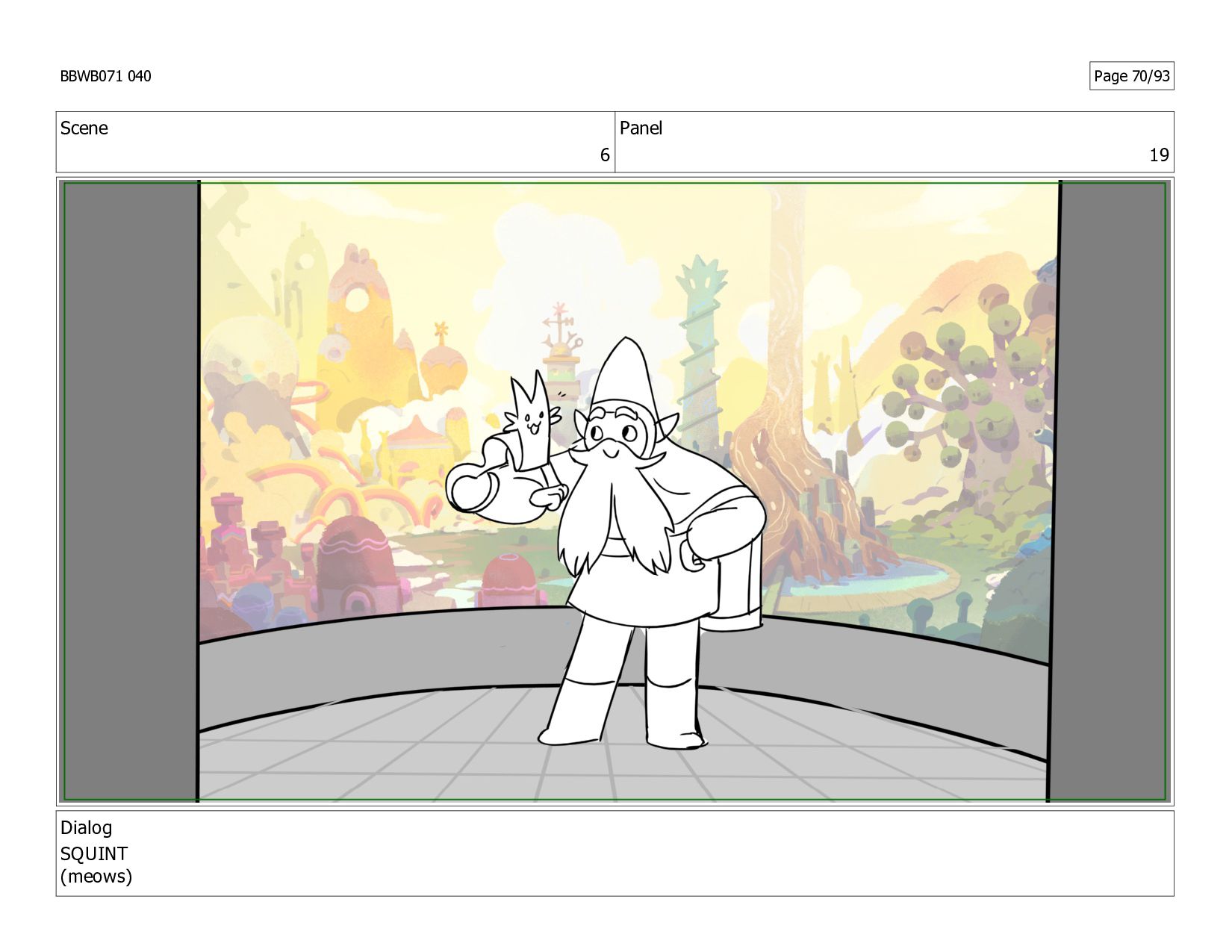Click the Page 70/93 indicator box
This screenshot has height=952, width=1232.
coord(1131,76)
